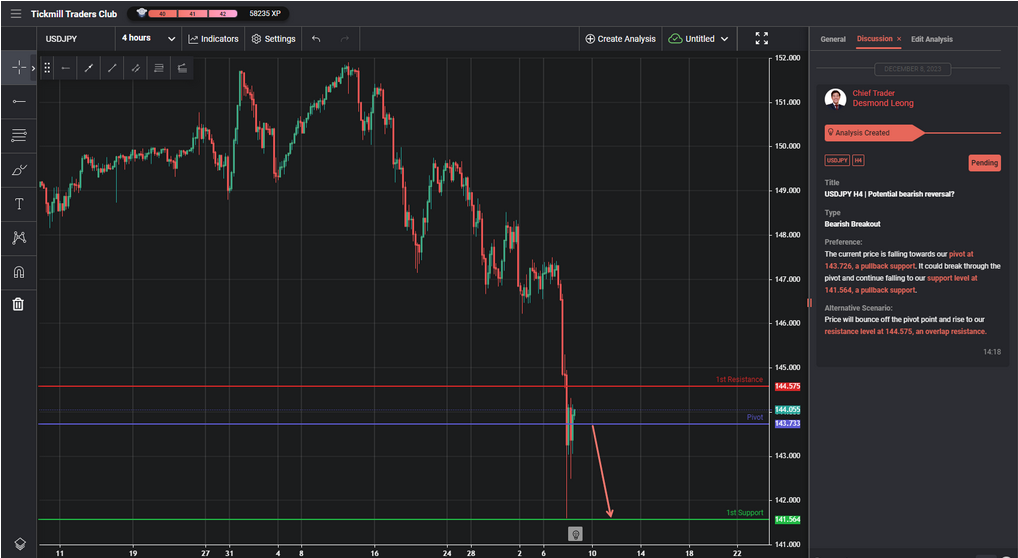Open the layers icon at sidebar bottom

(19, 543)
